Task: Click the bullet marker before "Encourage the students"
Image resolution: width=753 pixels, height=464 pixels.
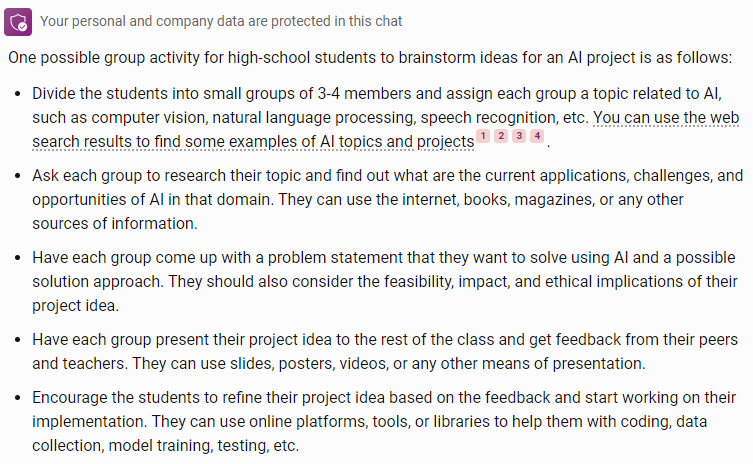Action: click(x=18, y=398)
